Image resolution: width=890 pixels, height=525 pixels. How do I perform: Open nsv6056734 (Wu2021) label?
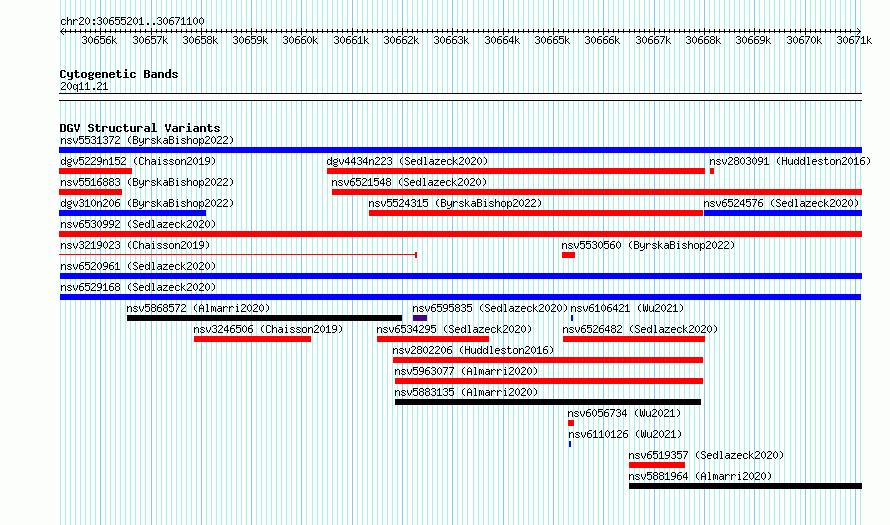pos(624,413)
